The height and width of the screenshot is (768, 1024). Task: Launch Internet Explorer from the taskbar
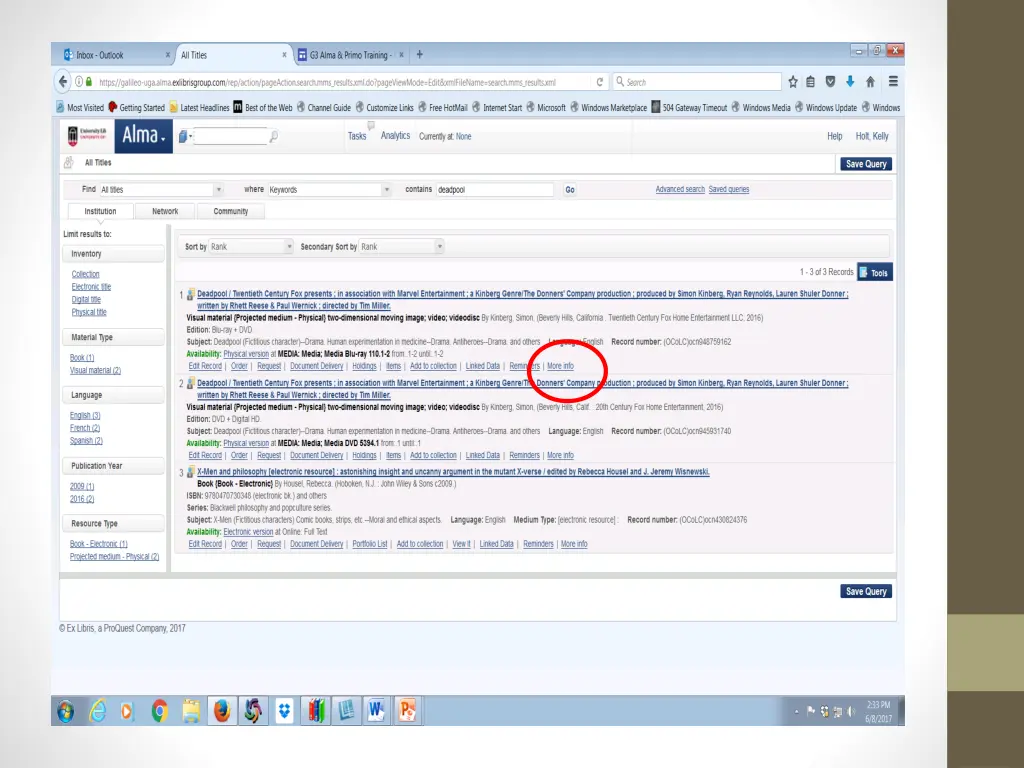[x=97, y=711]
